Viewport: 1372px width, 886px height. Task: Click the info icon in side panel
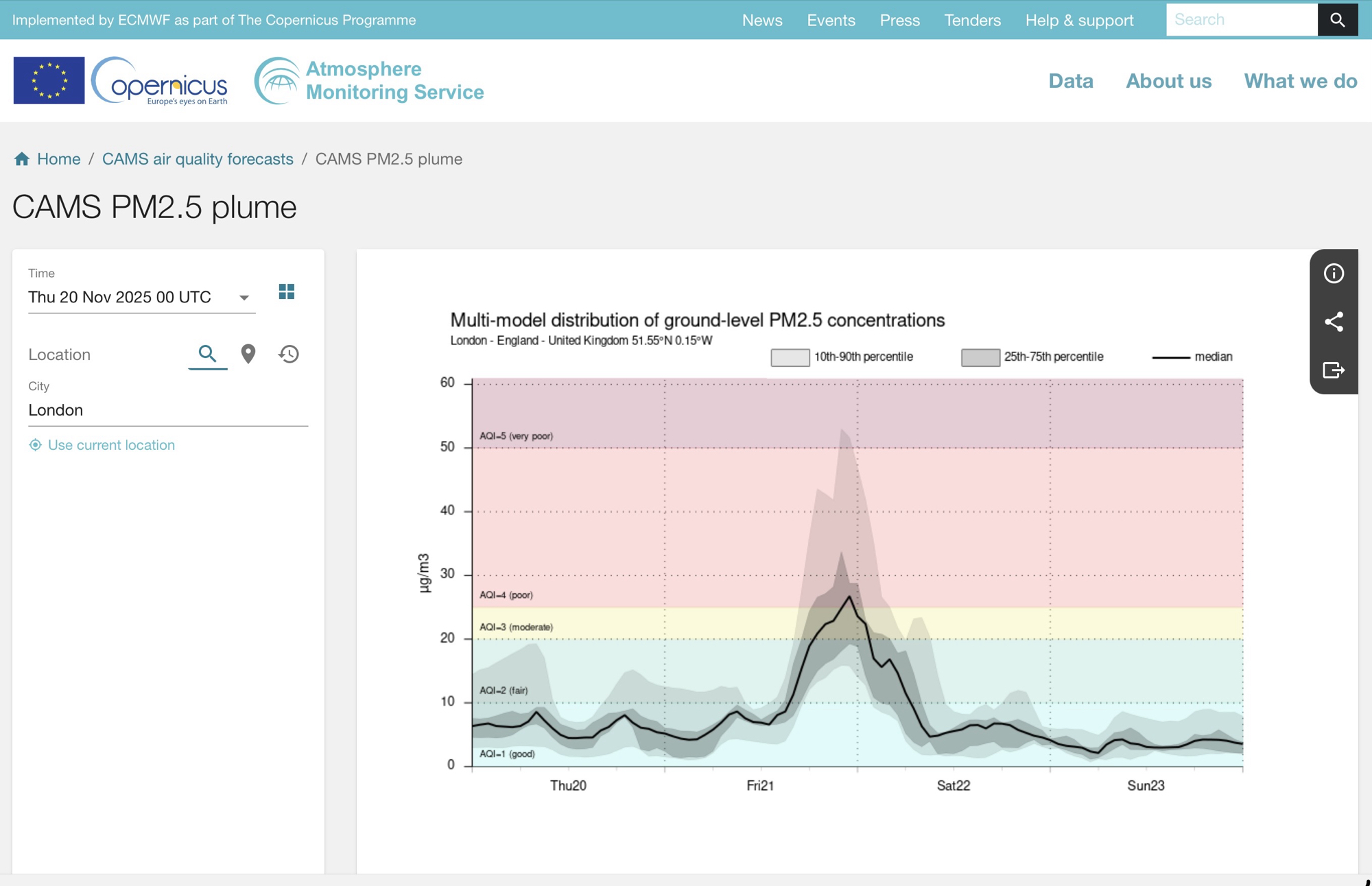(1333, 274)
